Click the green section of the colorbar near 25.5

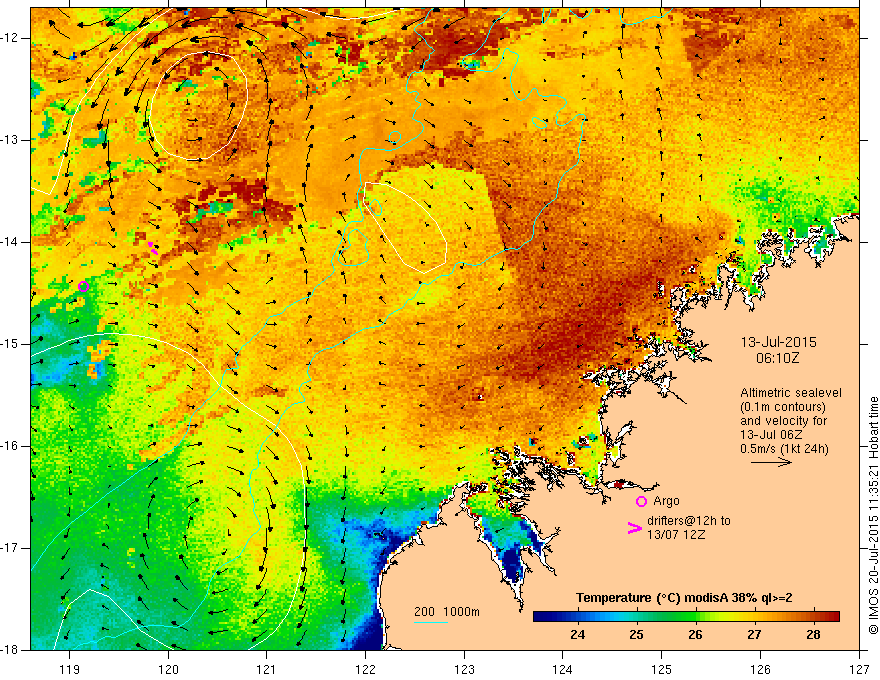click(x=666, y=617)
